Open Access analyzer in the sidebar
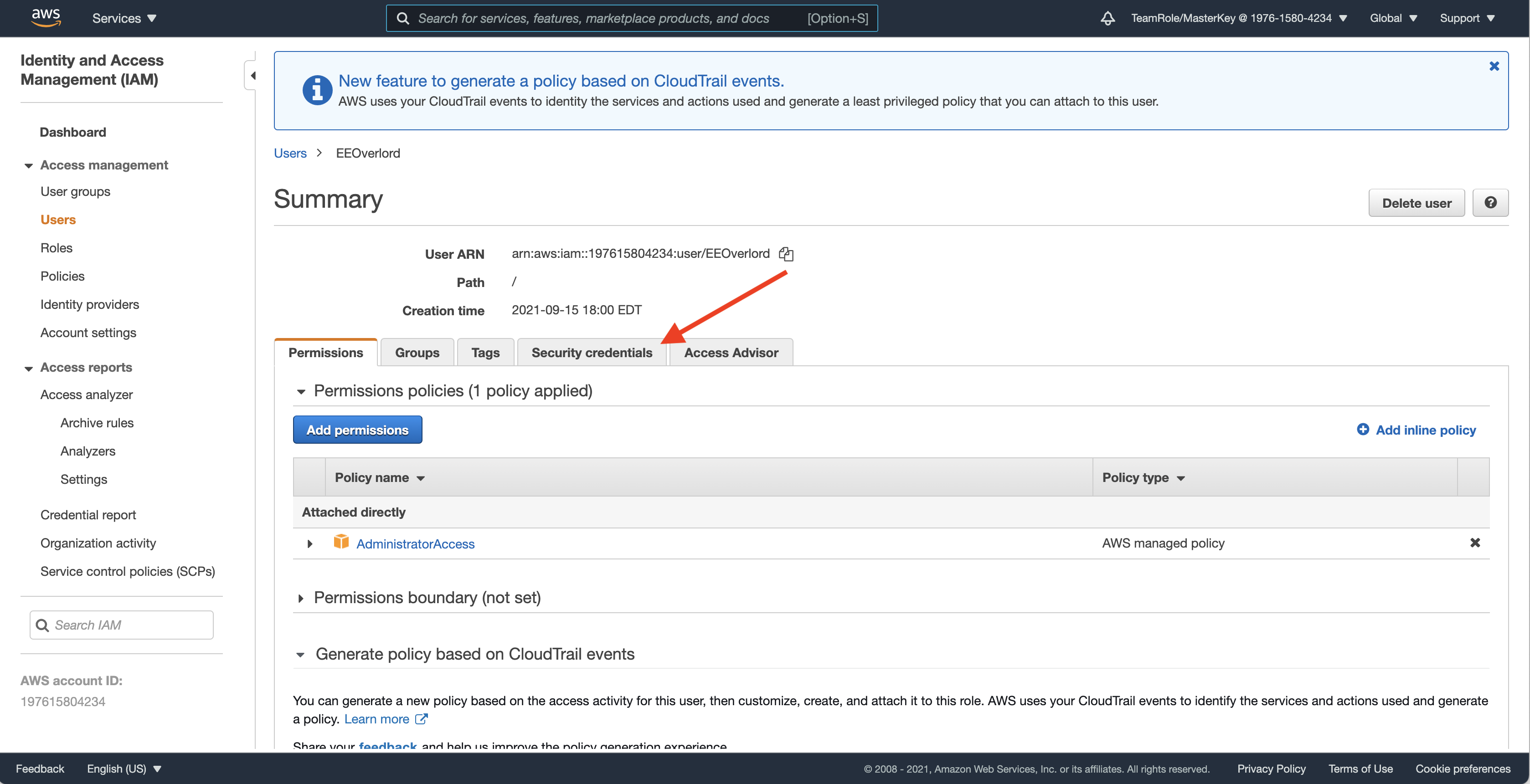The width and height of the screenshot is (1530, 784). pyautogui.click(x=87, y=395)
